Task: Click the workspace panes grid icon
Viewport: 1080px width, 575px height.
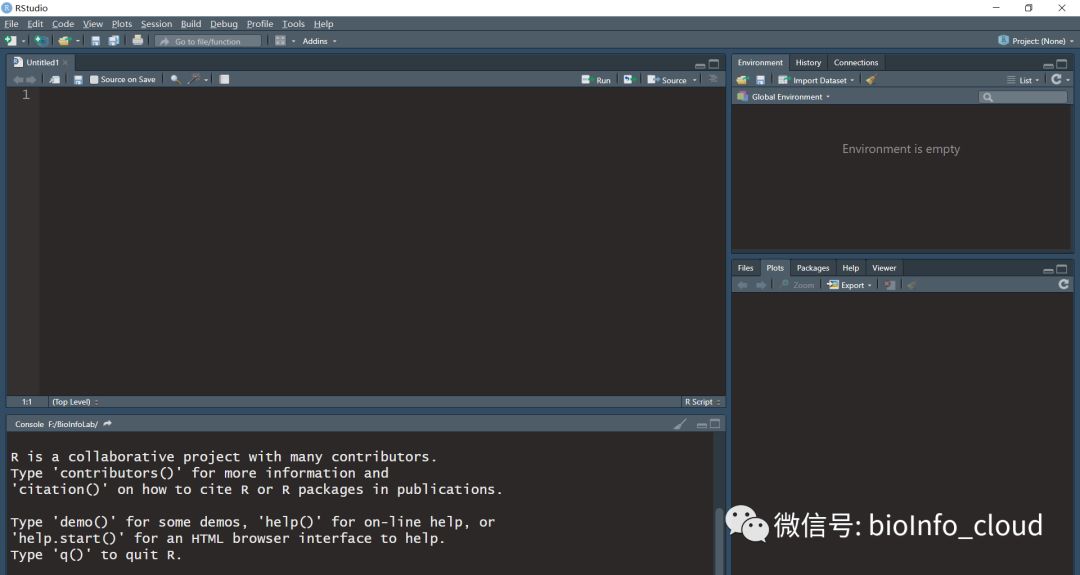Action: point(280,41)
